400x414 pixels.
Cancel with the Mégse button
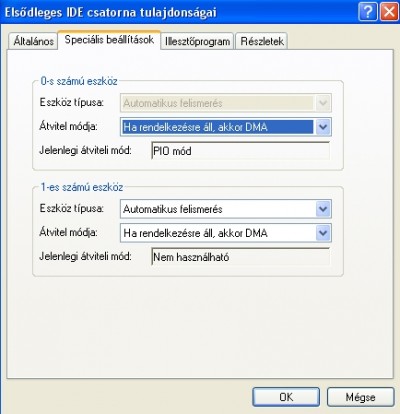(x=360, y=397)
